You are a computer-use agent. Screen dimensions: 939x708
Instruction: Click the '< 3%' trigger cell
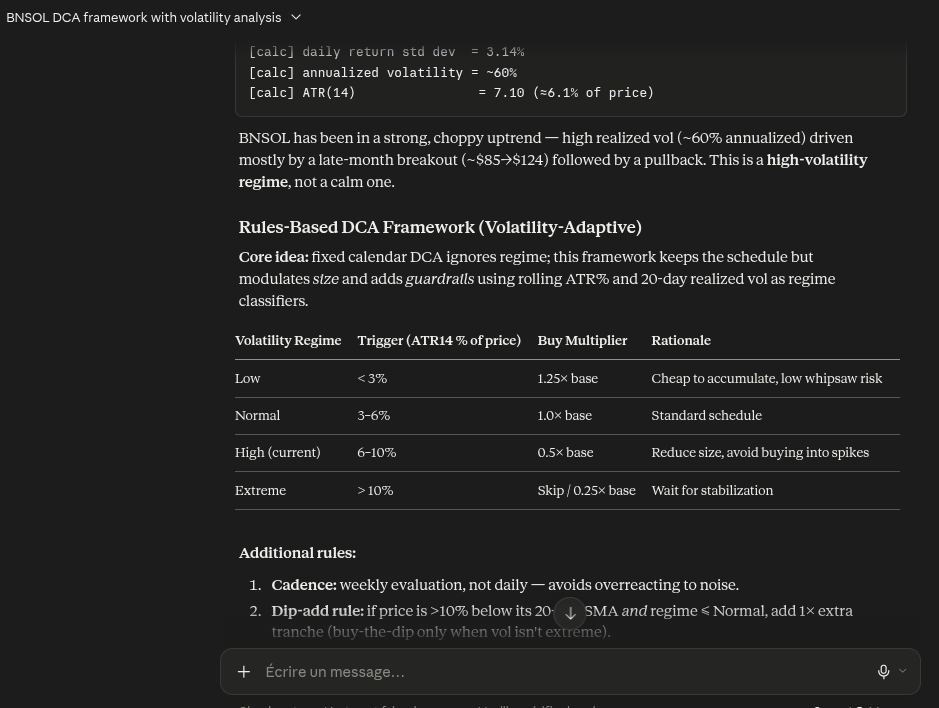(x=372, y=379)
